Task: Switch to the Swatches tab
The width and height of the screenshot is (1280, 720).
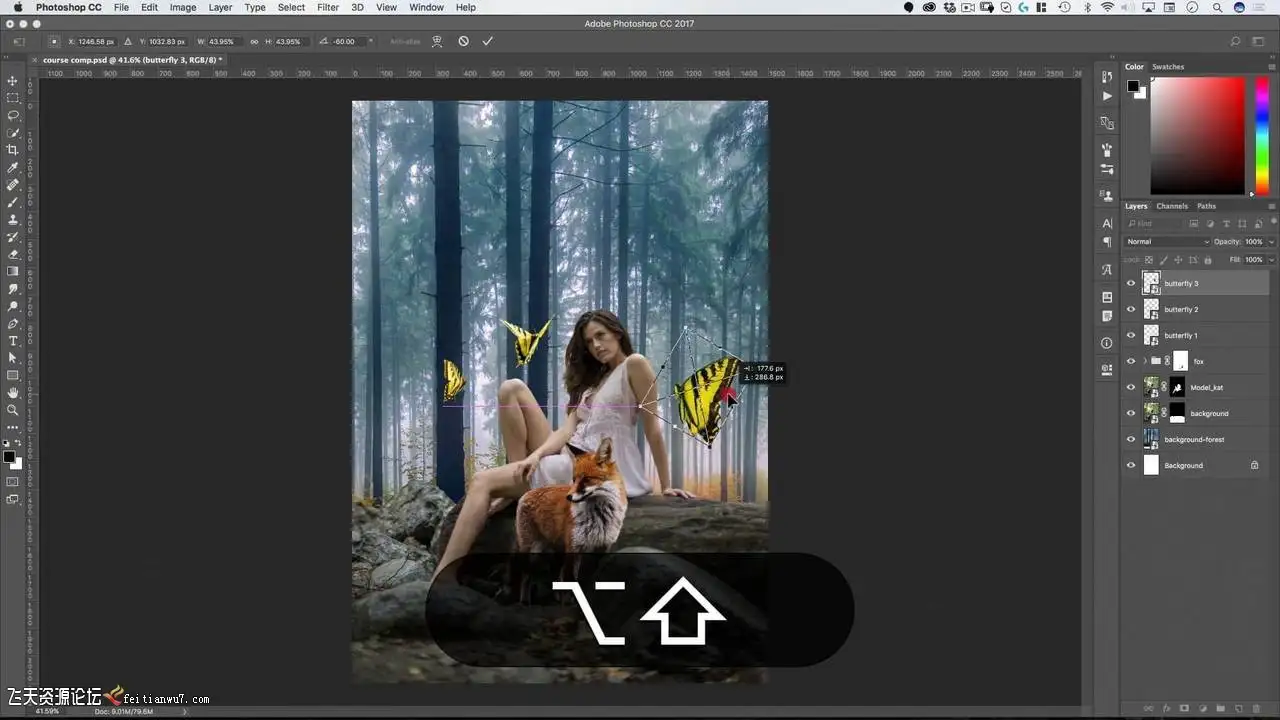Action: coord(1168,67)
